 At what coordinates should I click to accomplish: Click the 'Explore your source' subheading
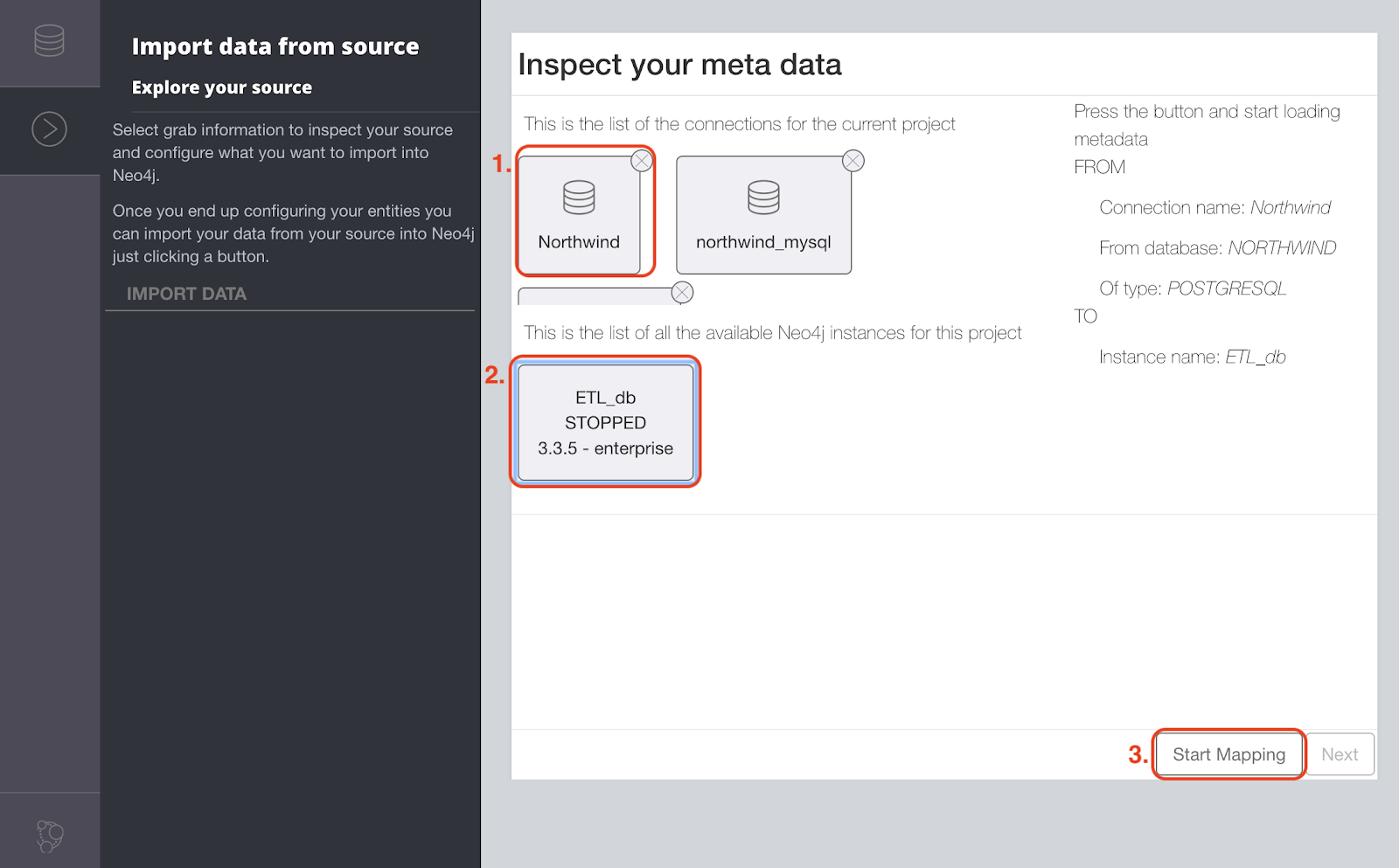click(x=222, y=87)
